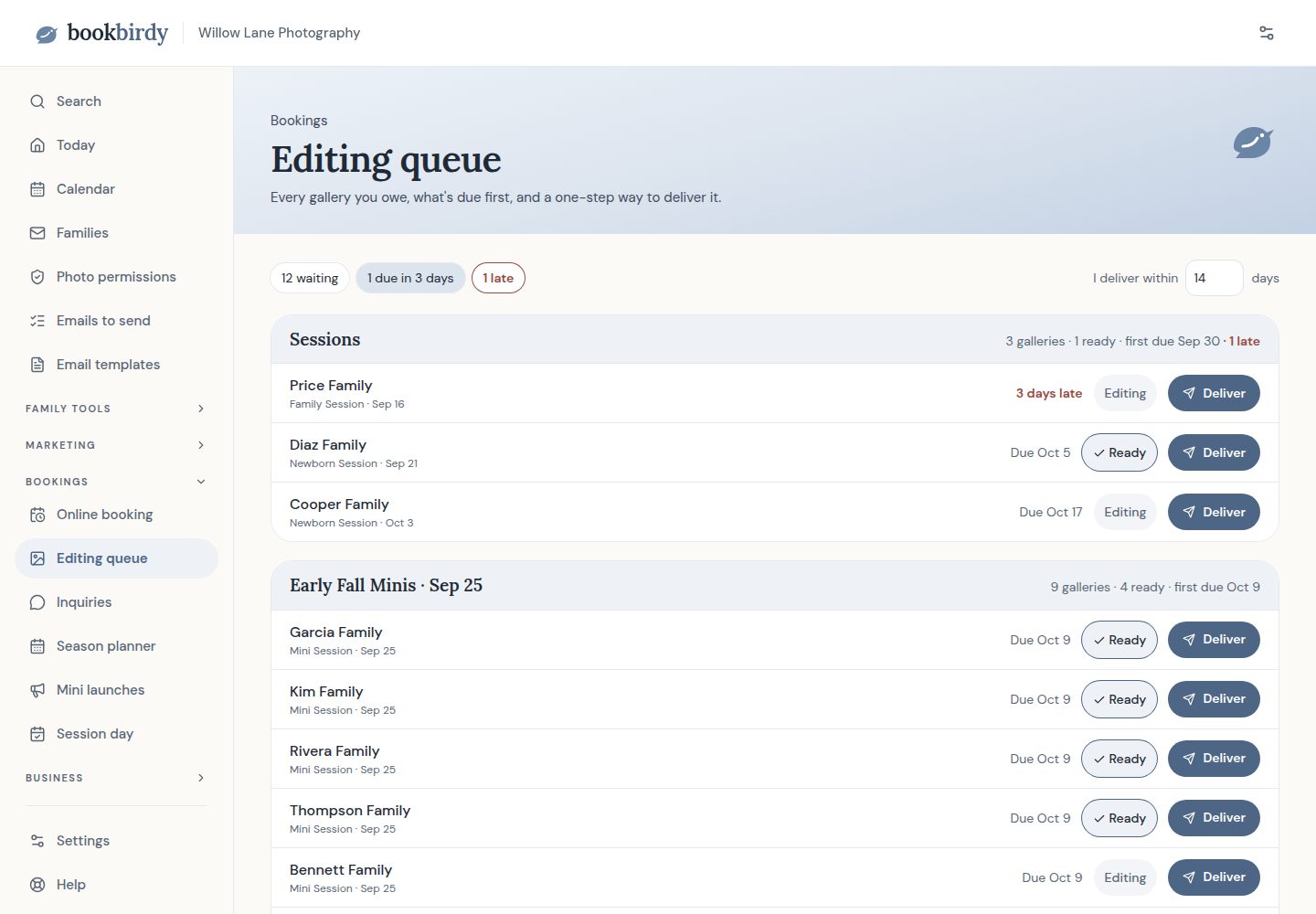This screenshot has width=1316, height=914.
Task: Open the Families page
Action: click(116, 233)
